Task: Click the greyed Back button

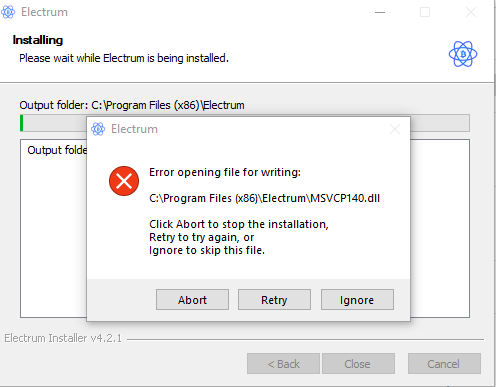Action: 283,364
